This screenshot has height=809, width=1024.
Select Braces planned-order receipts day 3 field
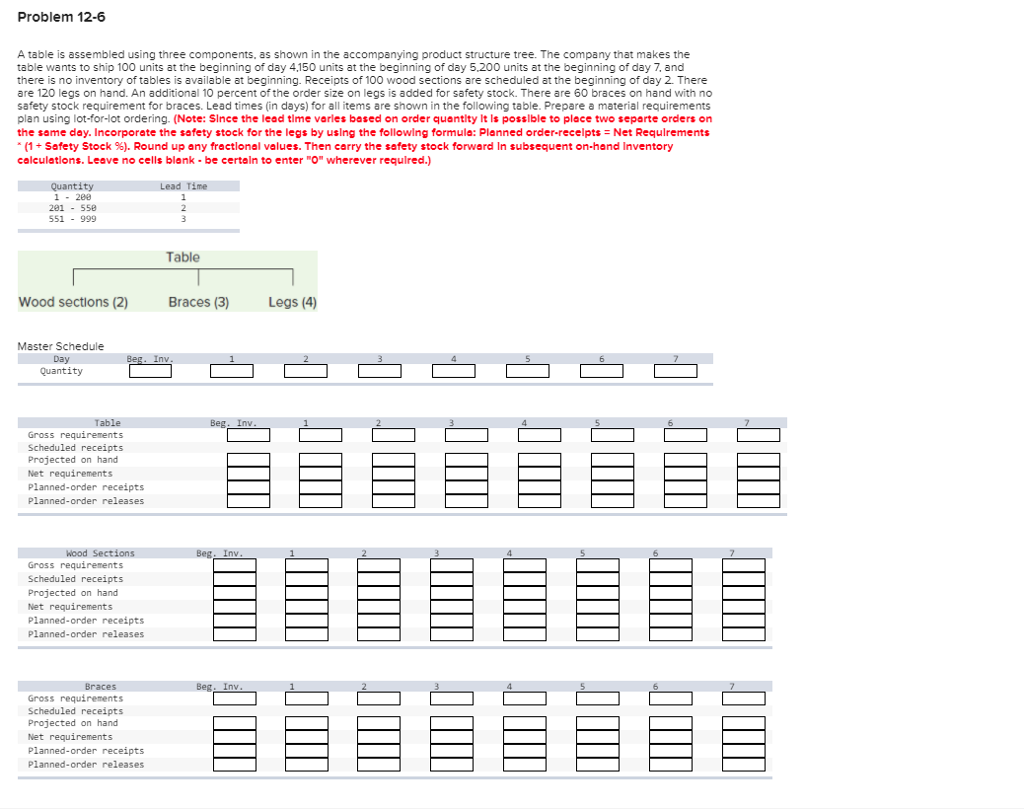coord(452,751)
